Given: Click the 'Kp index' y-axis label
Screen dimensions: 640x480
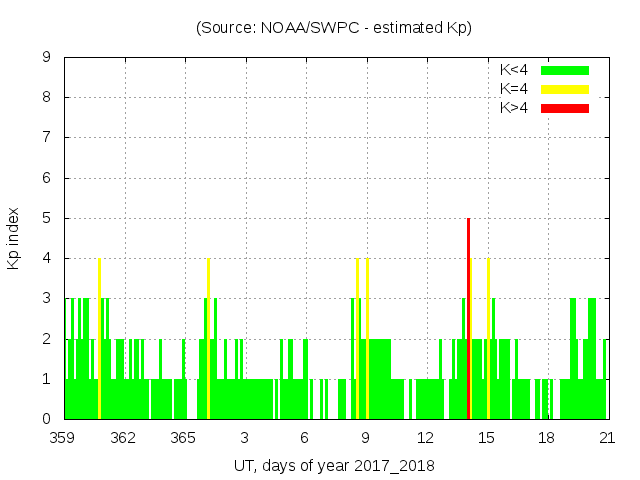Looking at the screenshot, I should tap(14, 238).
